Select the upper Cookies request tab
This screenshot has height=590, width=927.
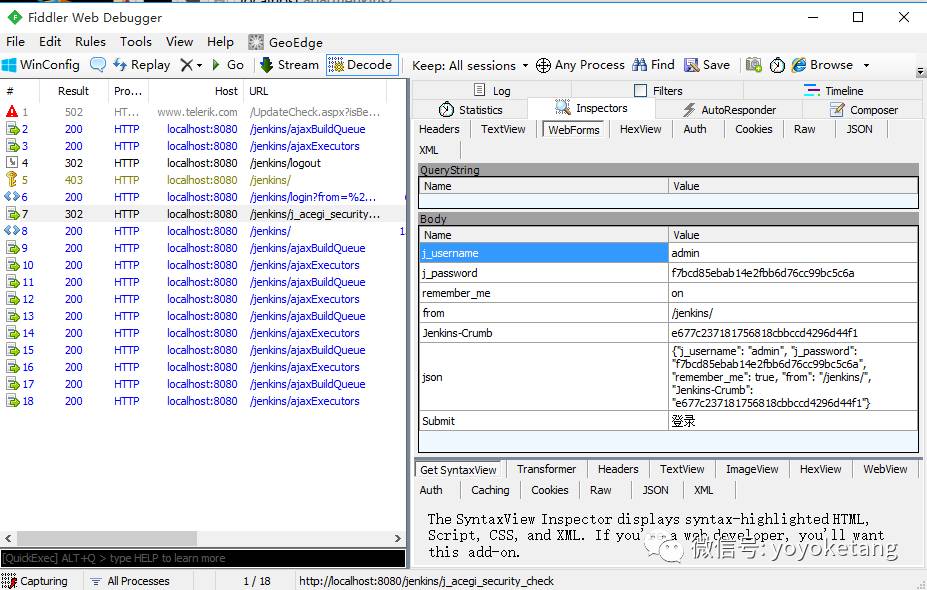(753, 129)
